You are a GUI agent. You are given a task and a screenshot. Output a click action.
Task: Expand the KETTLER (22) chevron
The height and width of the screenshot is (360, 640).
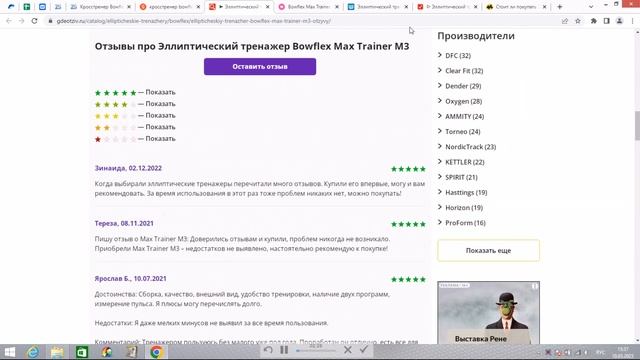coord(440,162)
